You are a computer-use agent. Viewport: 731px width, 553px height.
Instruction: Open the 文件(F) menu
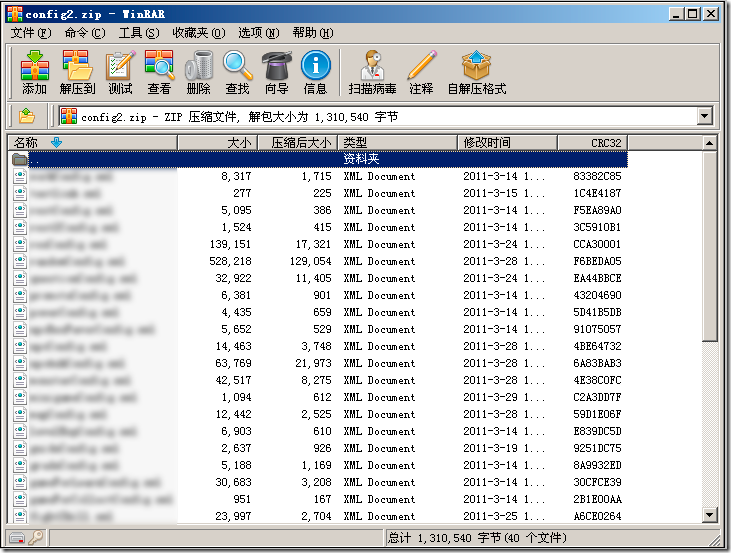coord(31,33)
